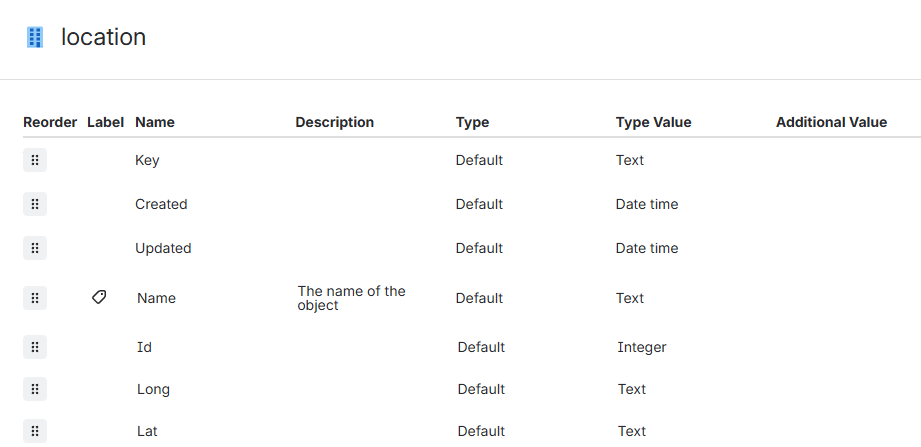Click Date time value in Updated row
Screen dimensions: 921x447
647,248
